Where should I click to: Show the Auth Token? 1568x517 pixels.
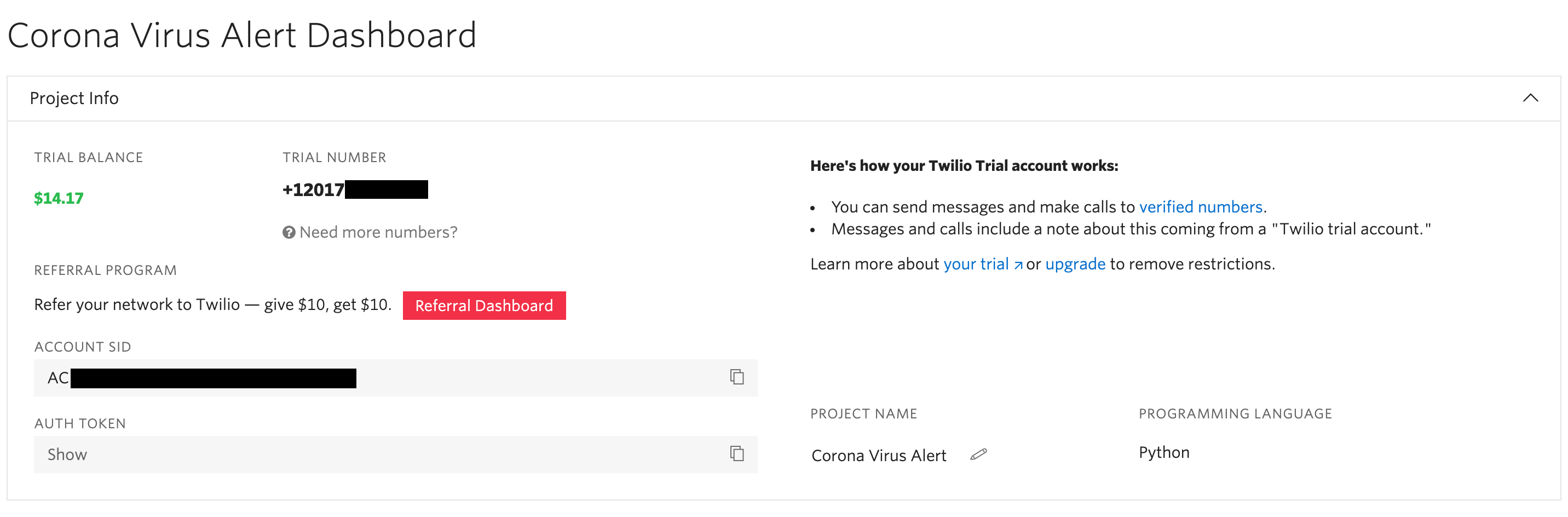coord(67,454)
